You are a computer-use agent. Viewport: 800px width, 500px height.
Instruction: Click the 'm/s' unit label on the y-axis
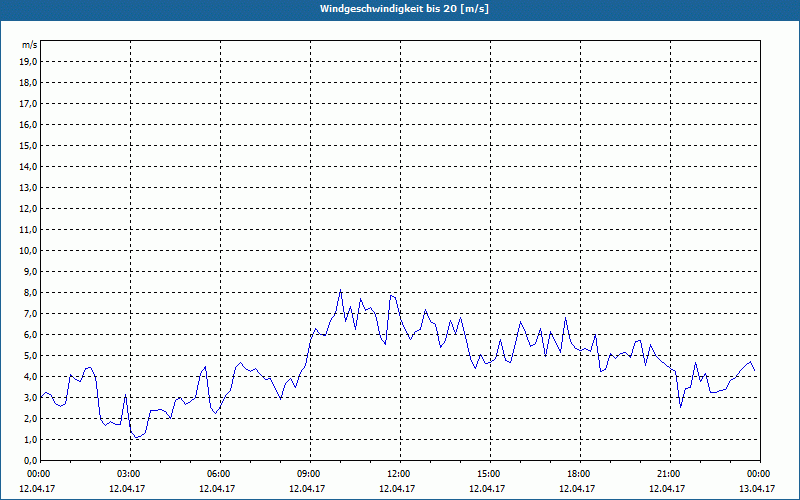coord(30,45)
